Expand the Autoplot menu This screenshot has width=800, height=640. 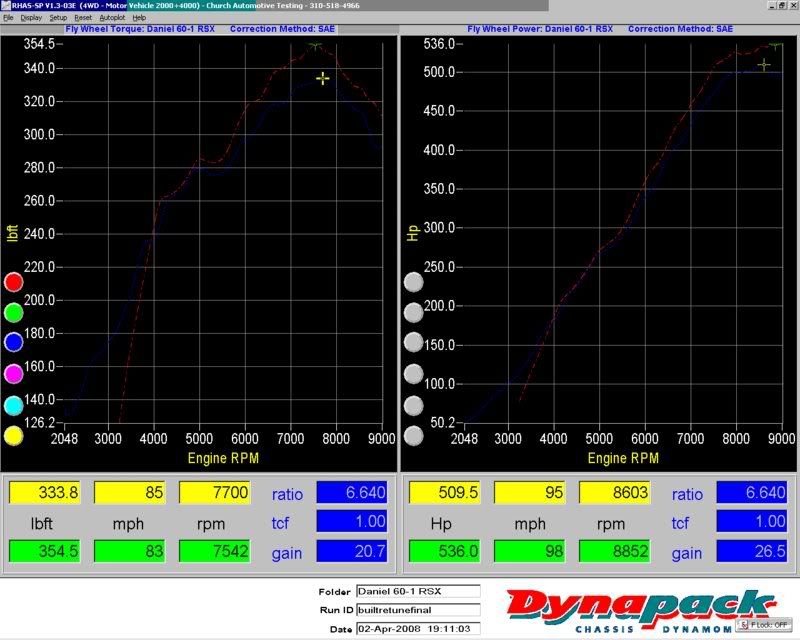tap(110, 18)
